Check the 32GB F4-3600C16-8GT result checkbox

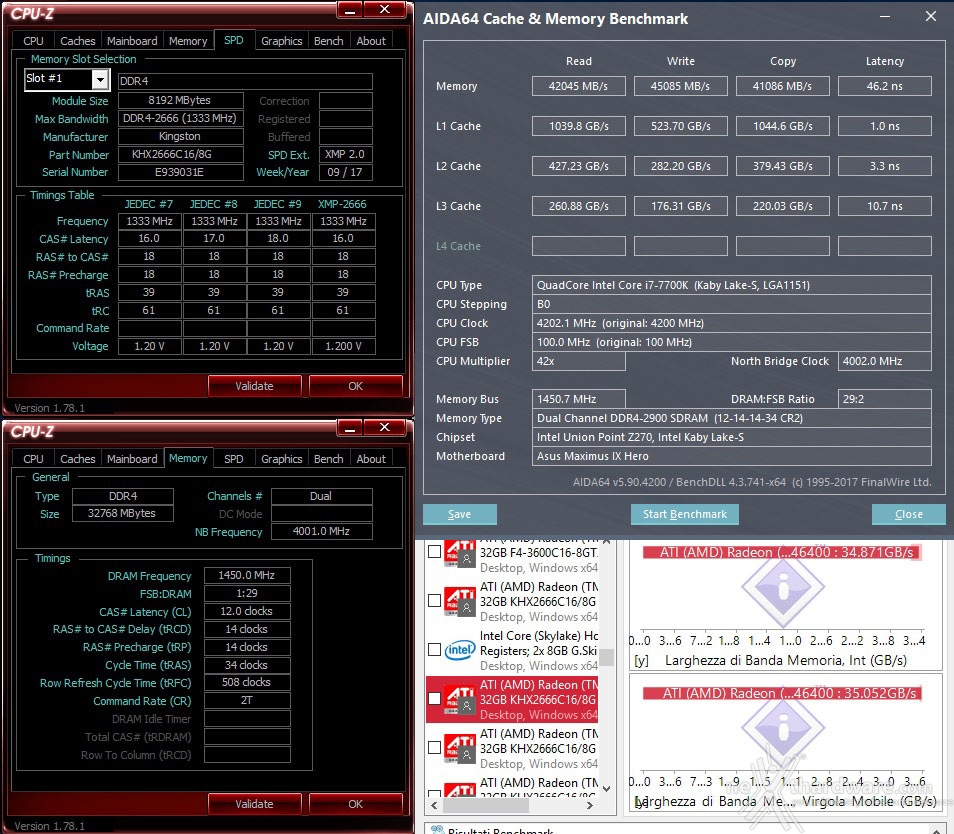click(x=434, y=552)
